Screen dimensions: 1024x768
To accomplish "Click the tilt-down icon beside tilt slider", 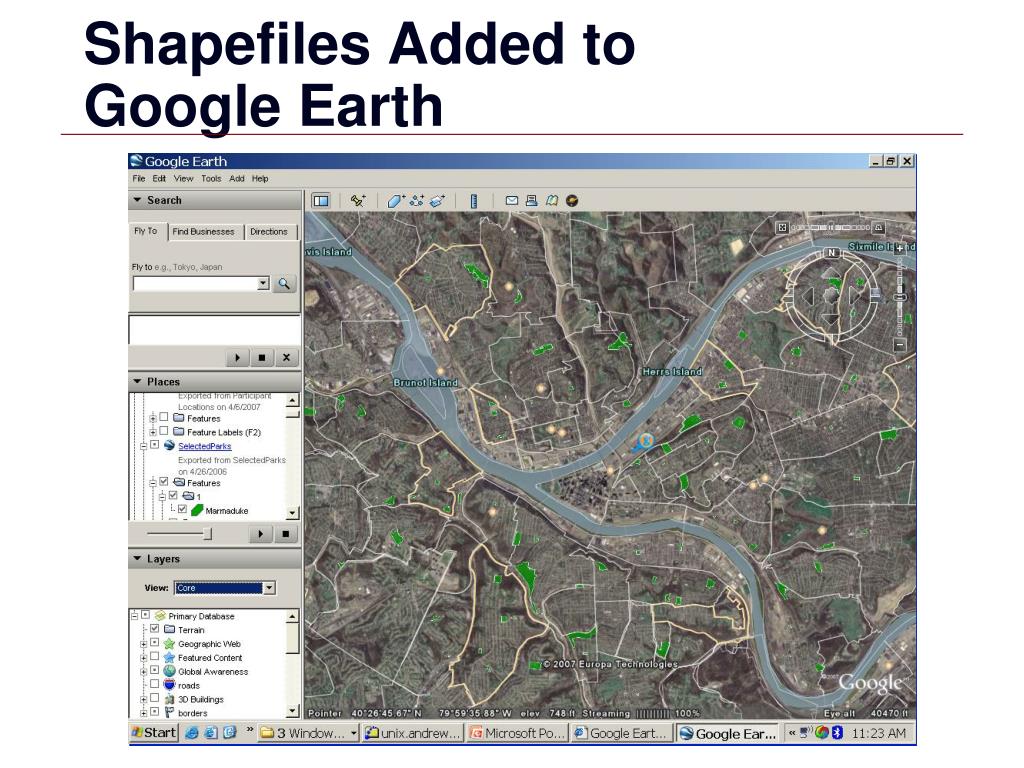I will click(879, 227).
